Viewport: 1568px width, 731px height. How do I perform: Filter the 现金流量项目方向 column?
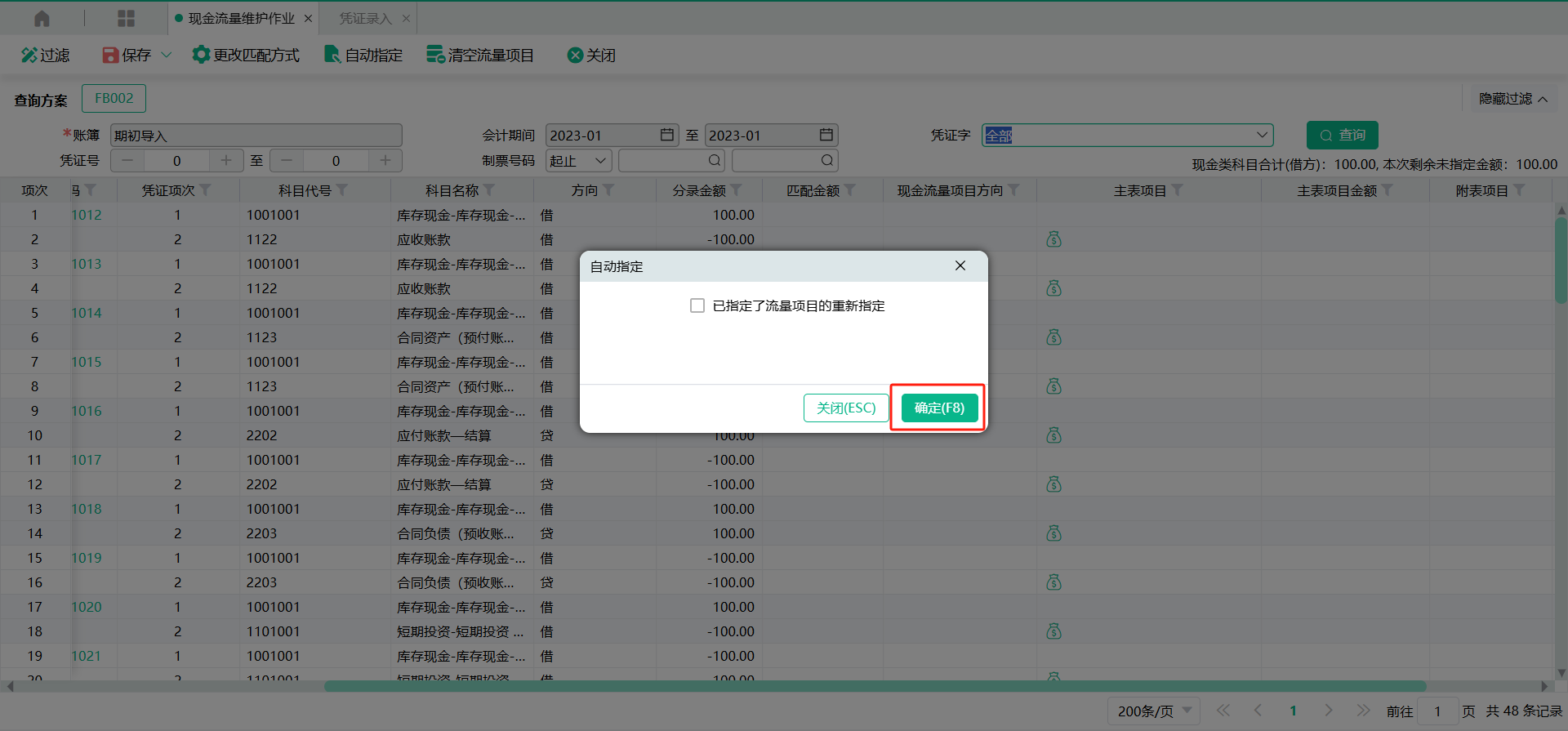coord(1013,190)
